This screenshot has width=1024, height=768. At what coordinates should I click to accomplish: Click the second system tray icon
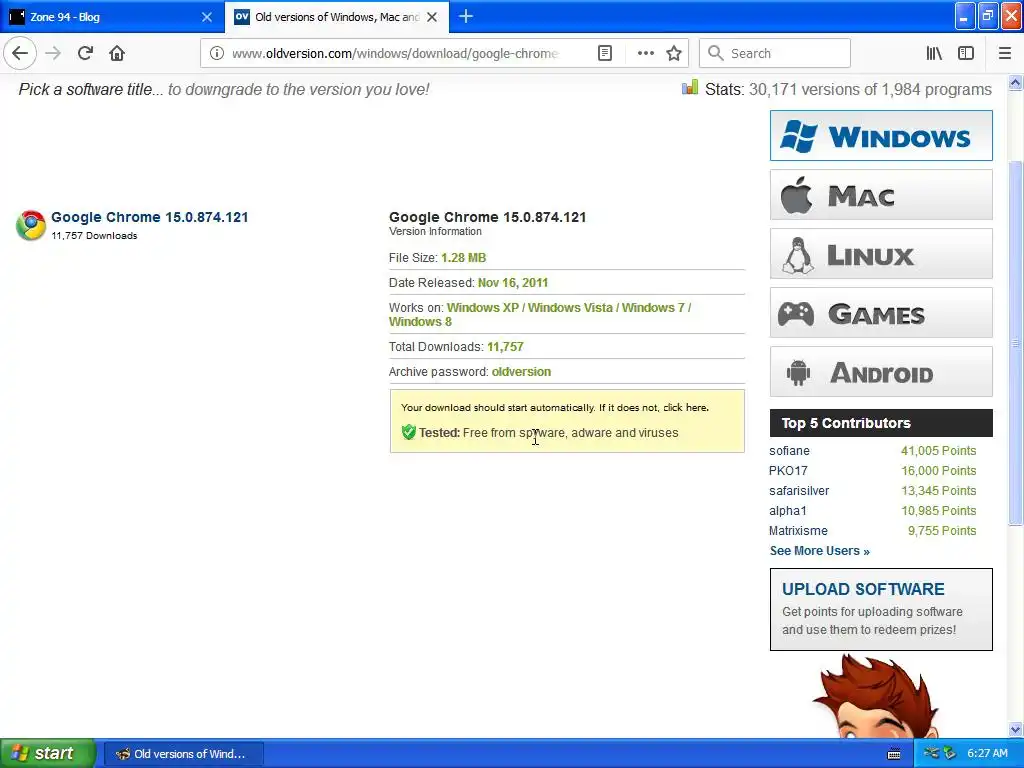point(949,753)
